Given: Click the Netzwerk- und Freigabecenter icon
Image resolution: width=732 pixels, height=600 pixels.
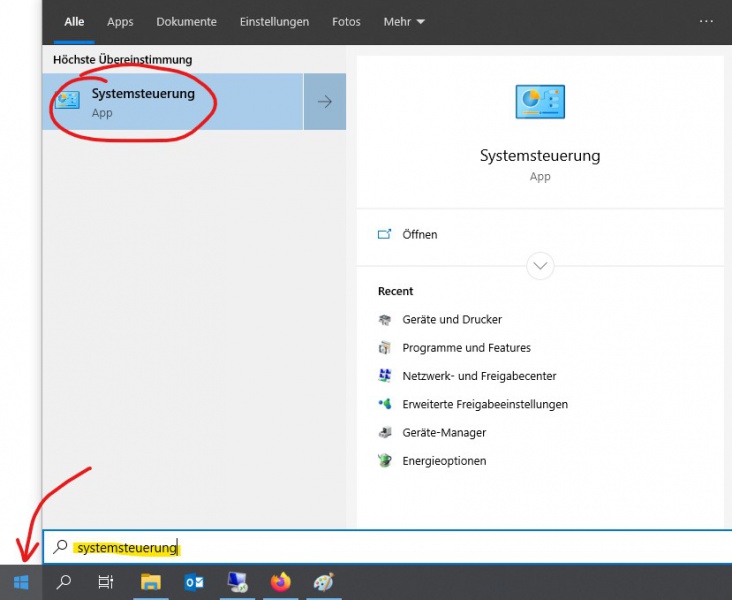Looking at the screenshot, I should (385, 376).
